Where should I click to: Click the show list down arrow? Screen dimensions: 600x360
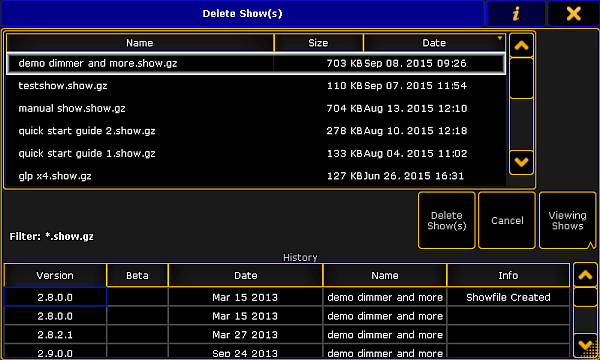(x=521, y=162)
